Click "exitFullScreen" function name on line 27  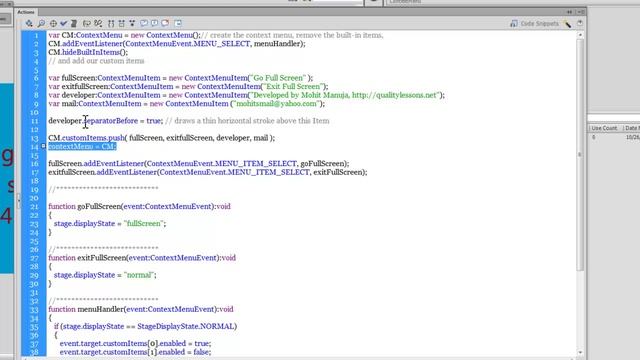click(102, 258)
